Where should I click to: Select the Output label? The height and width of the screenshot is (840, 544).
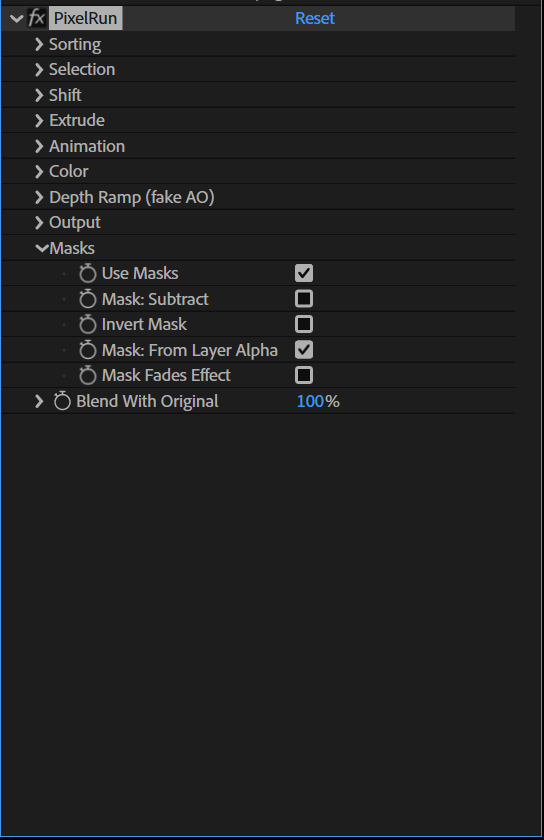pos(75,222)
